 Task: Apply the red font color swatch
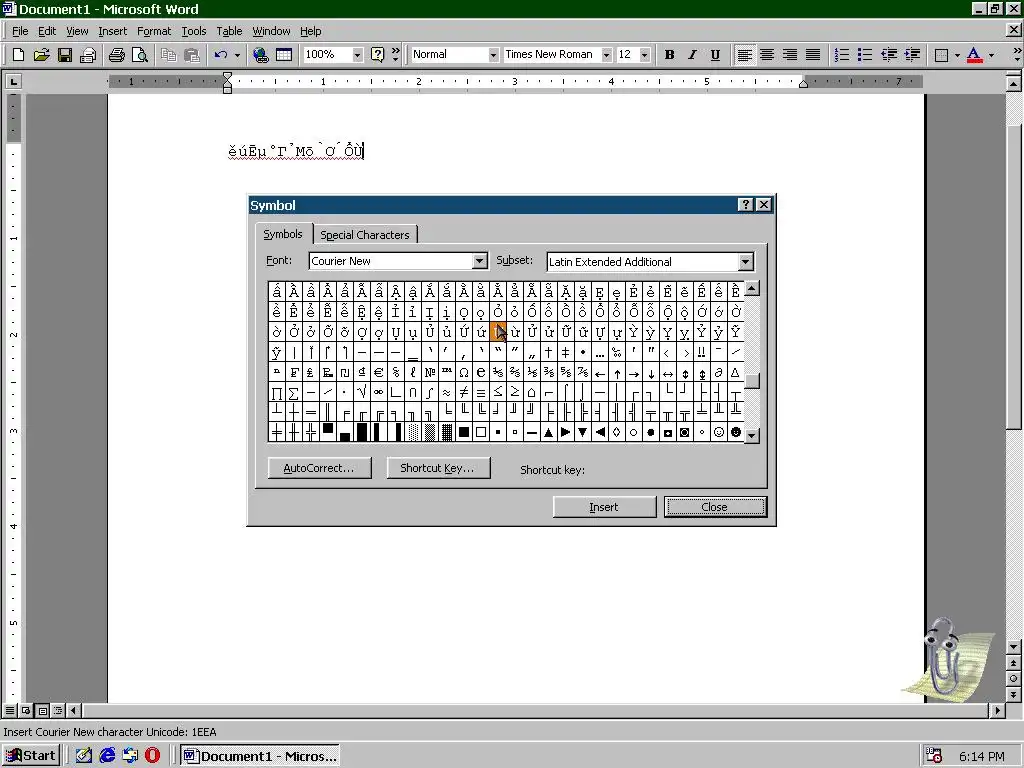974,55
